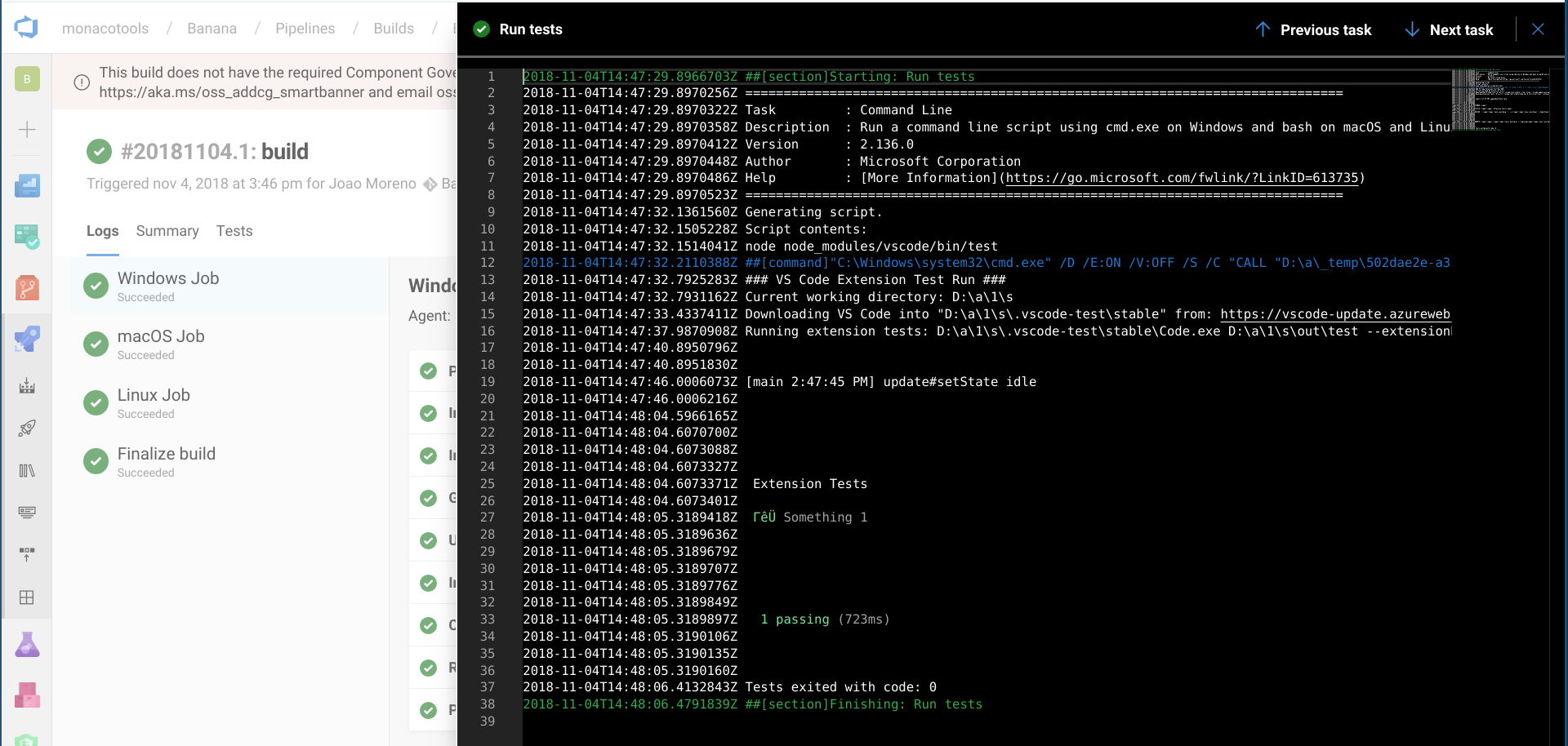Viewport: 1568px width, 746px height.
Task: Open the Boards hub icon
Action: pyautogui.click(x=27, y=237)
